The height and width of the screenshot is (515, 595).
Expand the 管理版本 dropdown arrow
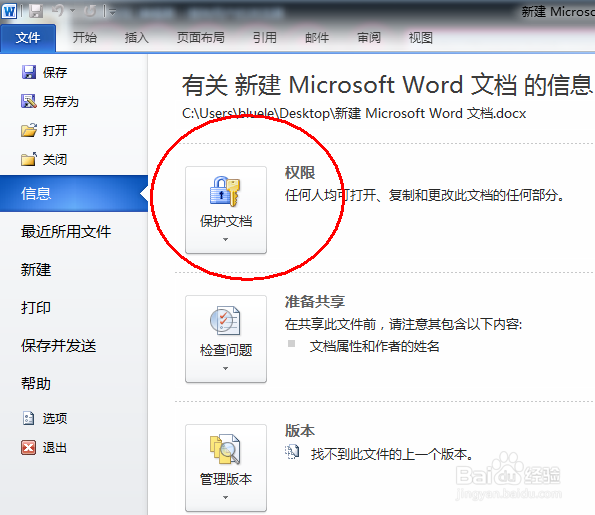pos(225,498)
